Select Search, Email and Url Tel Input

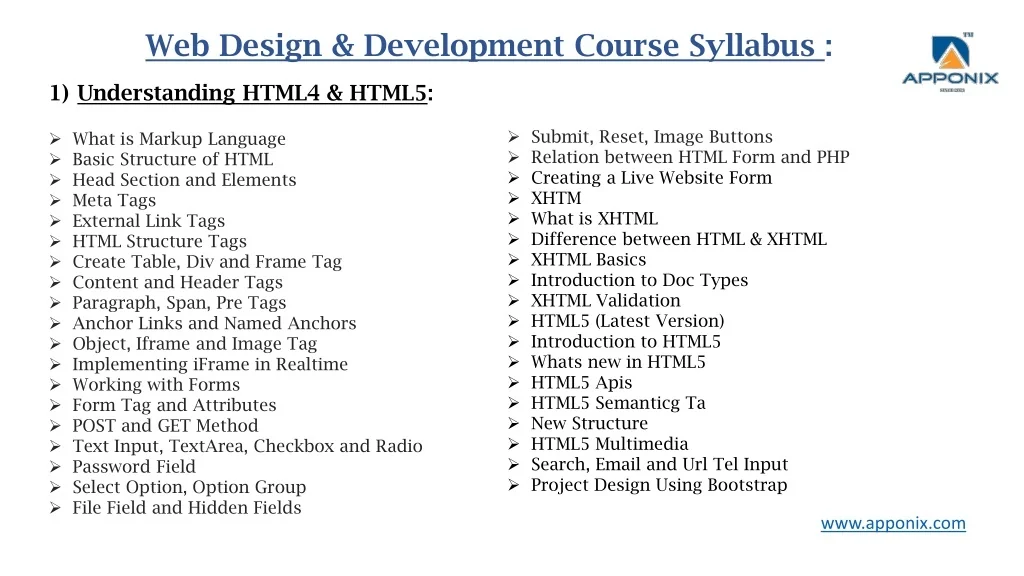659,464
